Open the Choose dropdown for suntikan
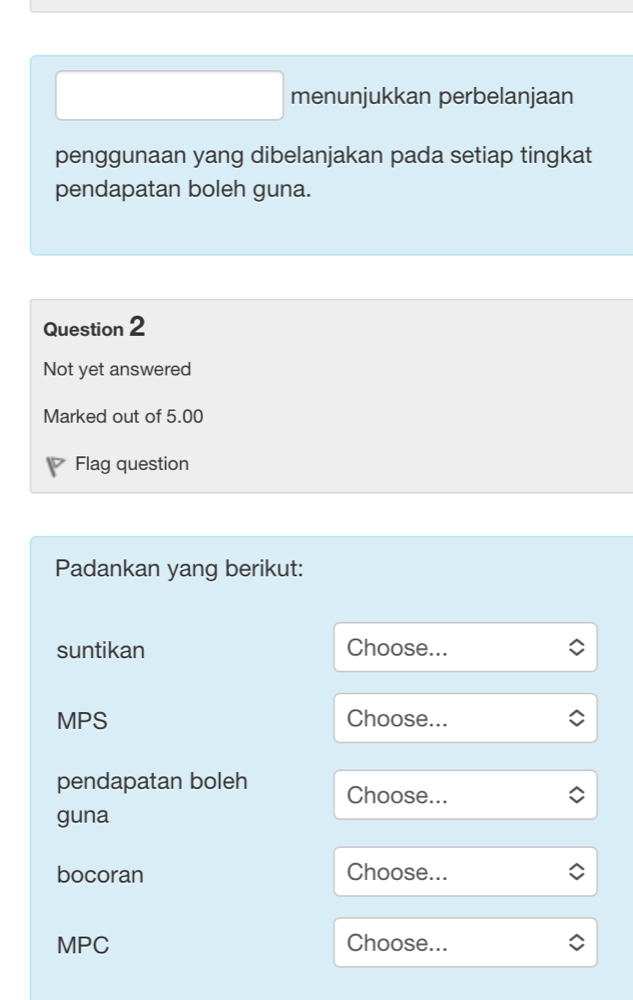 click(x=465, y=648)
